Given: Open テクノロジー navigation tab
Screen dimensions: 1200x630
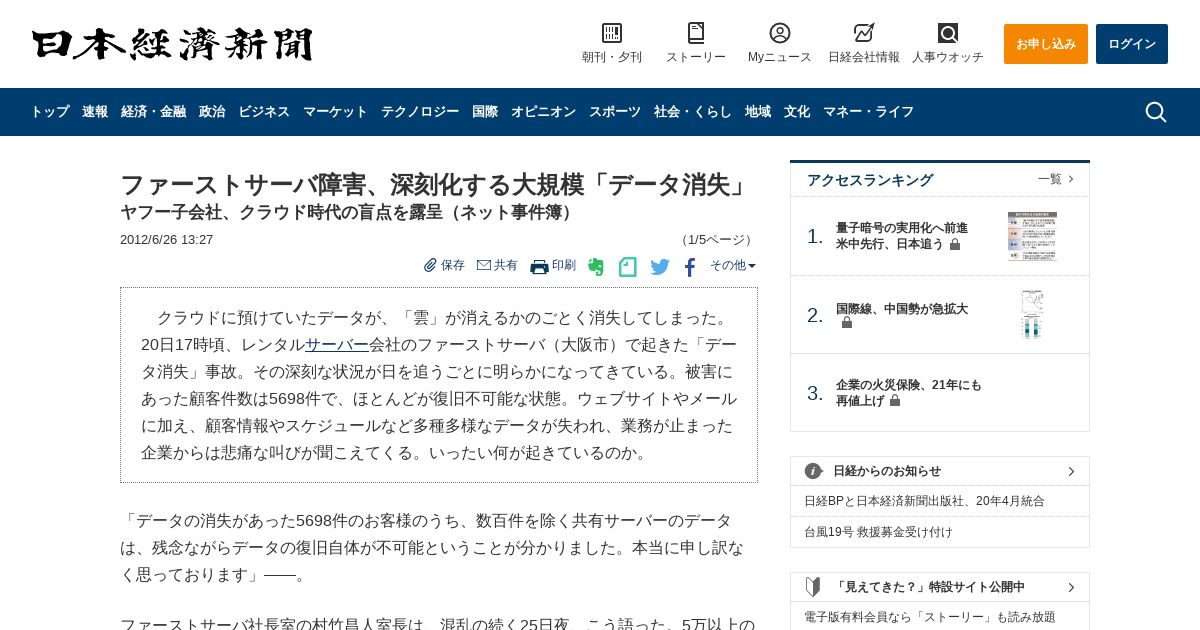Looking at the screenshot, I should [420, 112].
